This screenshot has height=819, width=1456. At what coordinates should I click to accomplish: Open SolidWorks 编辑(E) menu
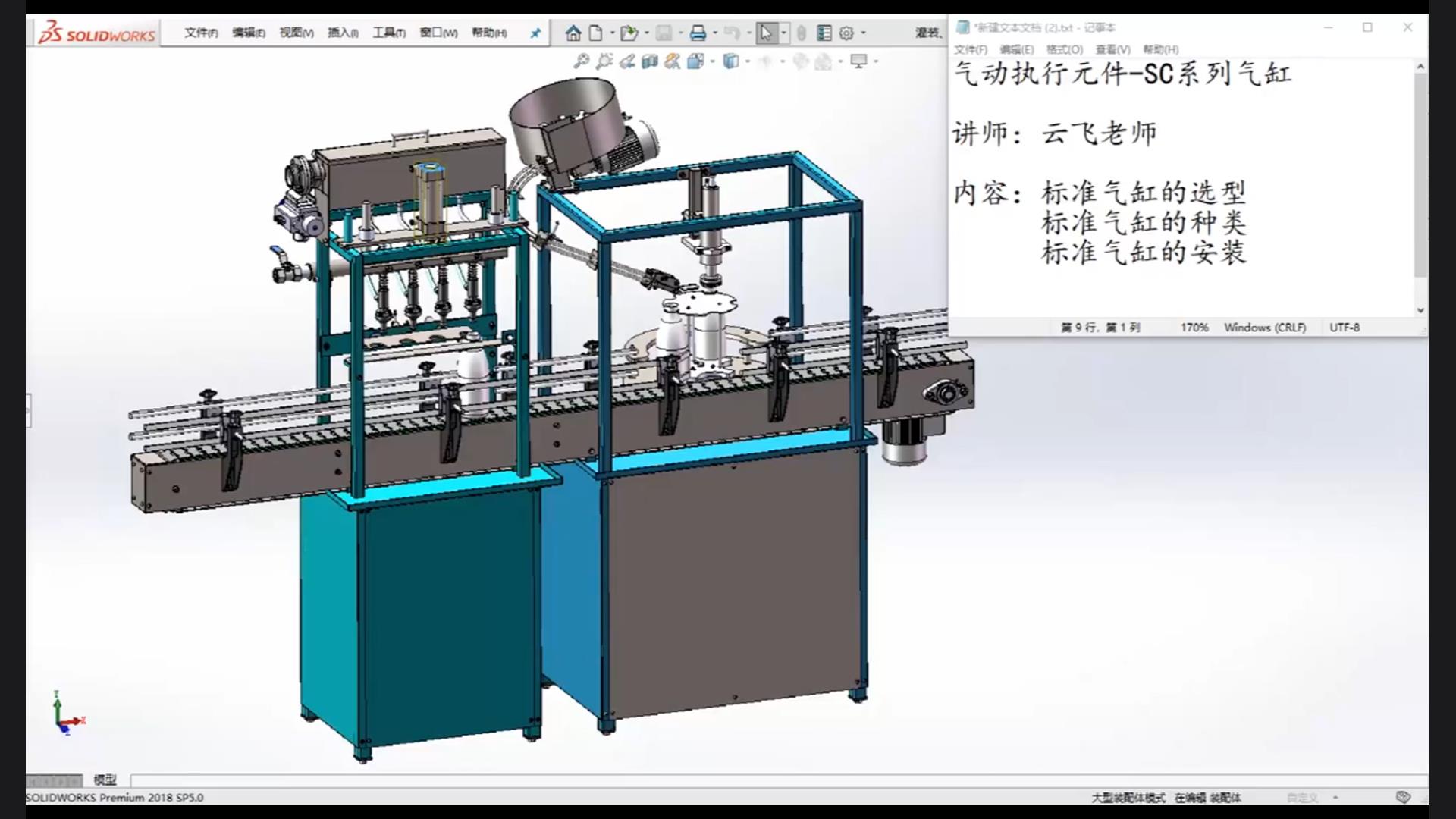tap(249, 33)
